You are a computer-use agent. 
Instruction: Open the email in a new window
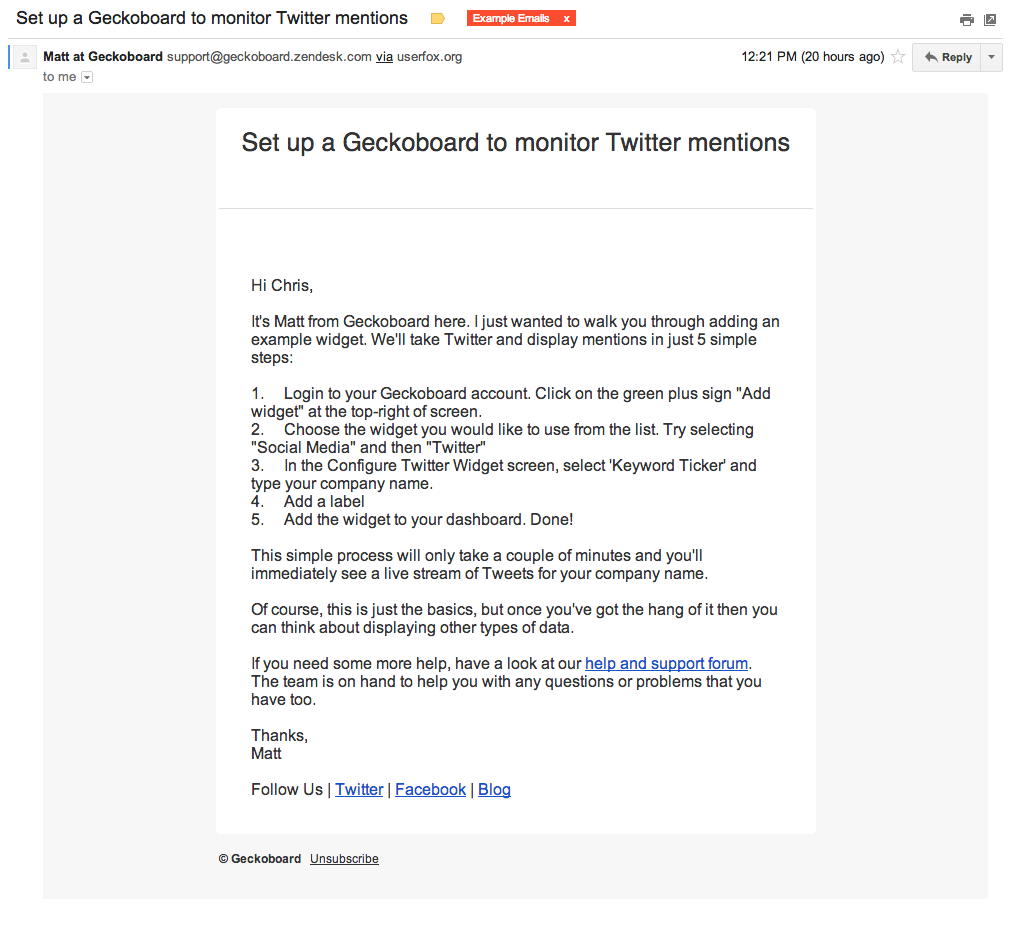990,19
